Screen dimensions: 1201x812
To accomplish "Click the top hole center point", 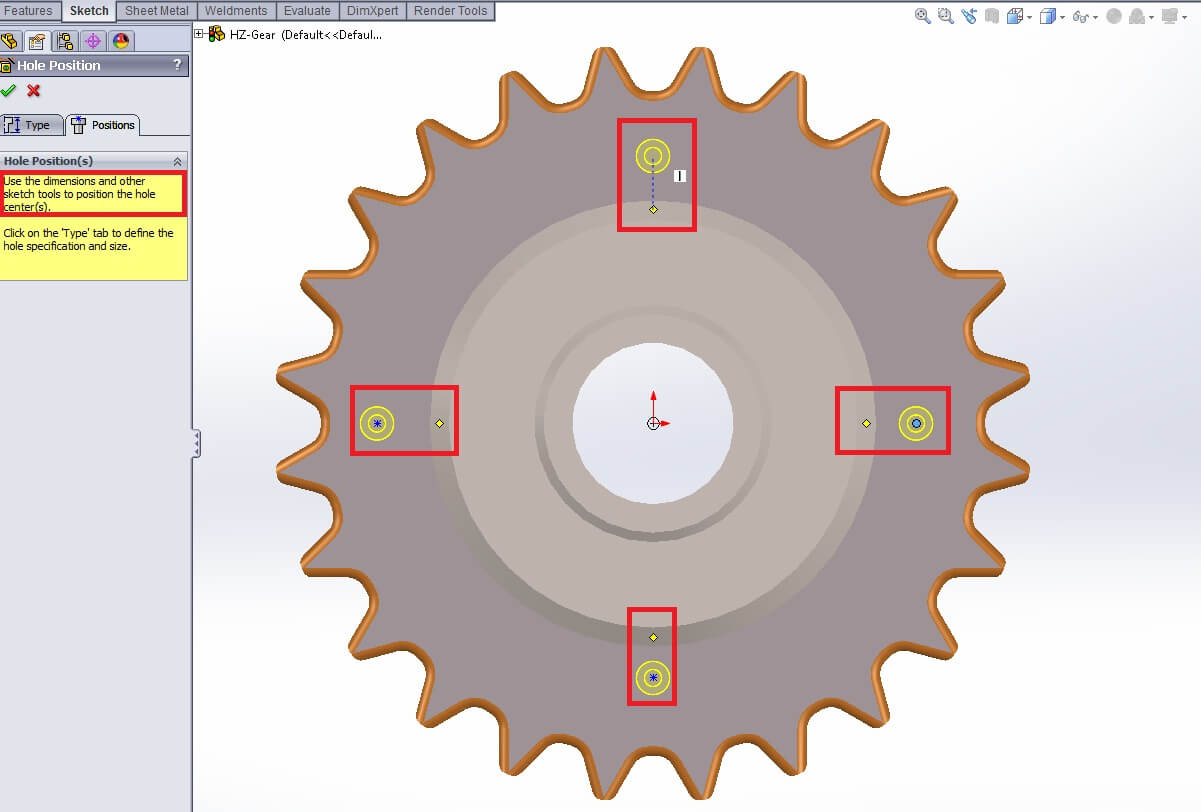I will [x=651, y=156].
